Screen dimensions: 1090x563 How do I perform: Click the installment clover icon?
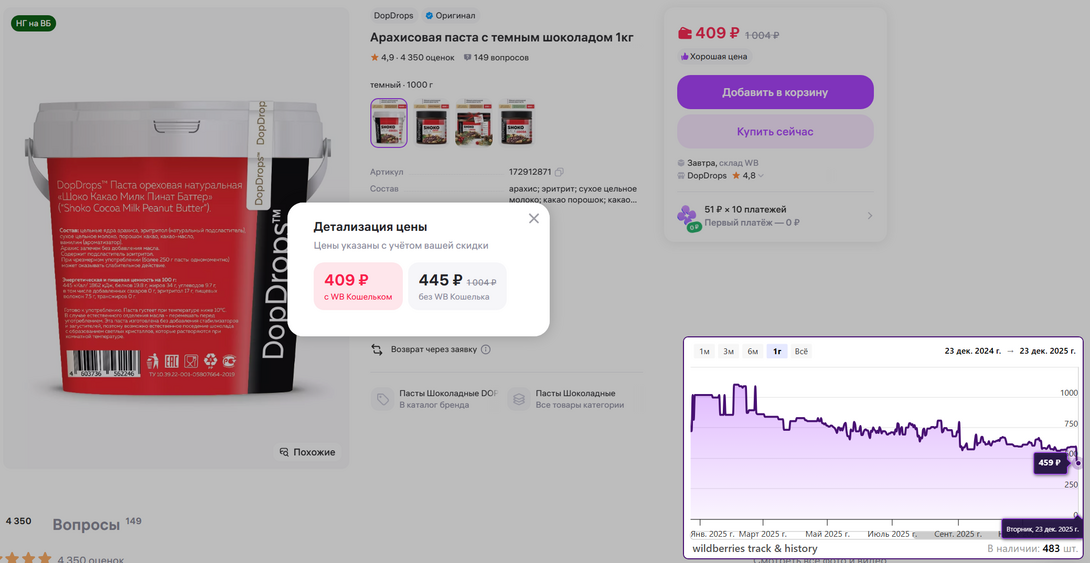point(686,216)
